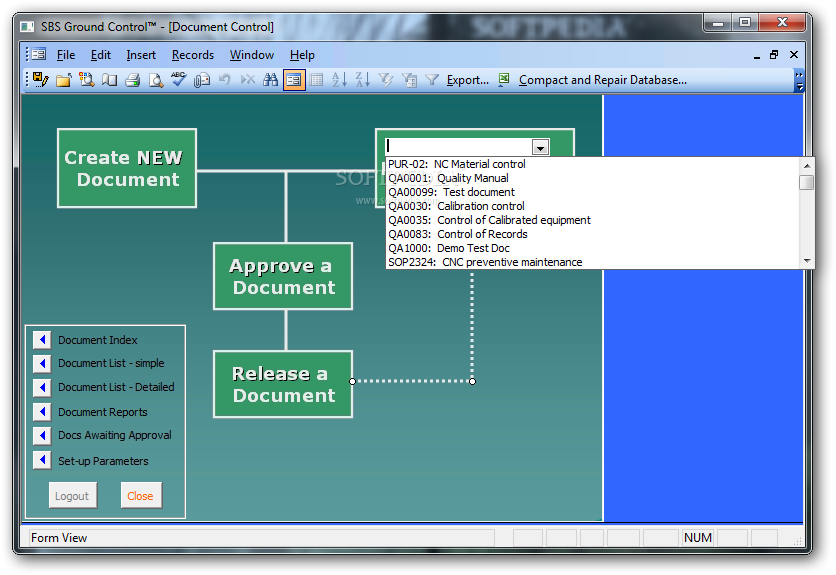This screenshot has width=836, height=575.
Task: Select QA00099: Test document
Action: 592,192
